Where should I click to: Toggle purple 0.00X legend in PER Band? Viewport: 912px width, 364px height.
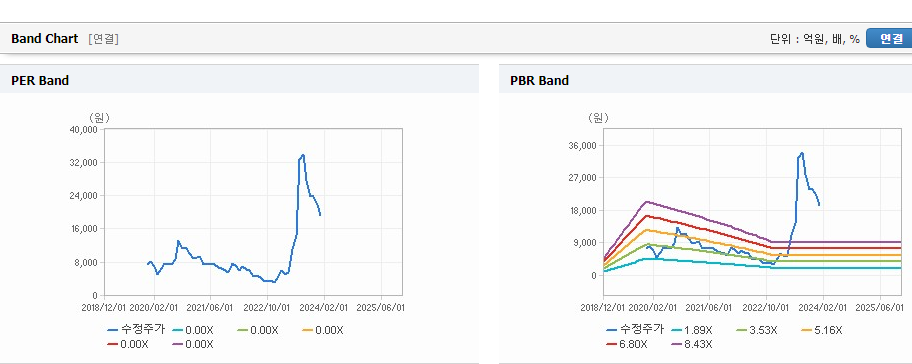pyautogui.click(x=193, y=344)
